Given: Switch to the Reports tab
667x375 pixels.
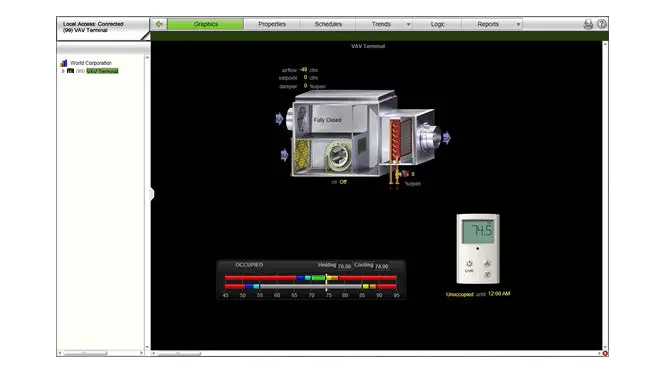Looking at the screenshot, I should click(487, 24).
